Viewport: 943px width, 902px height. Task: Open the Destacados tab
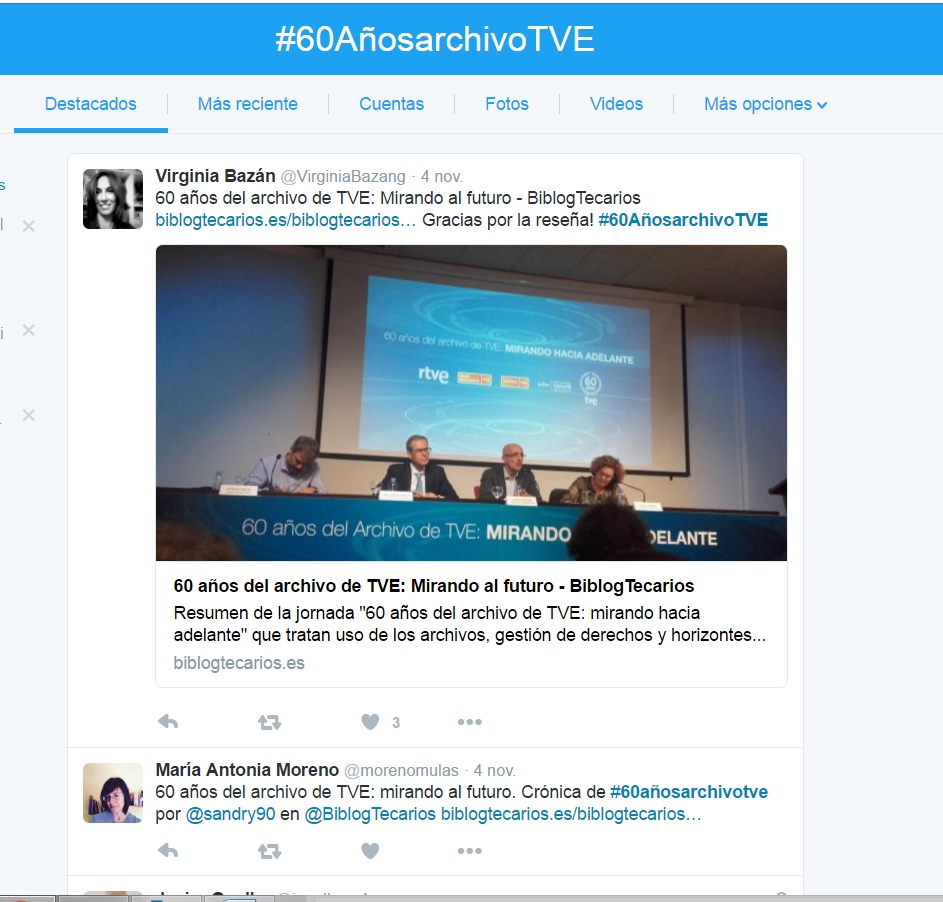(91, 104)
